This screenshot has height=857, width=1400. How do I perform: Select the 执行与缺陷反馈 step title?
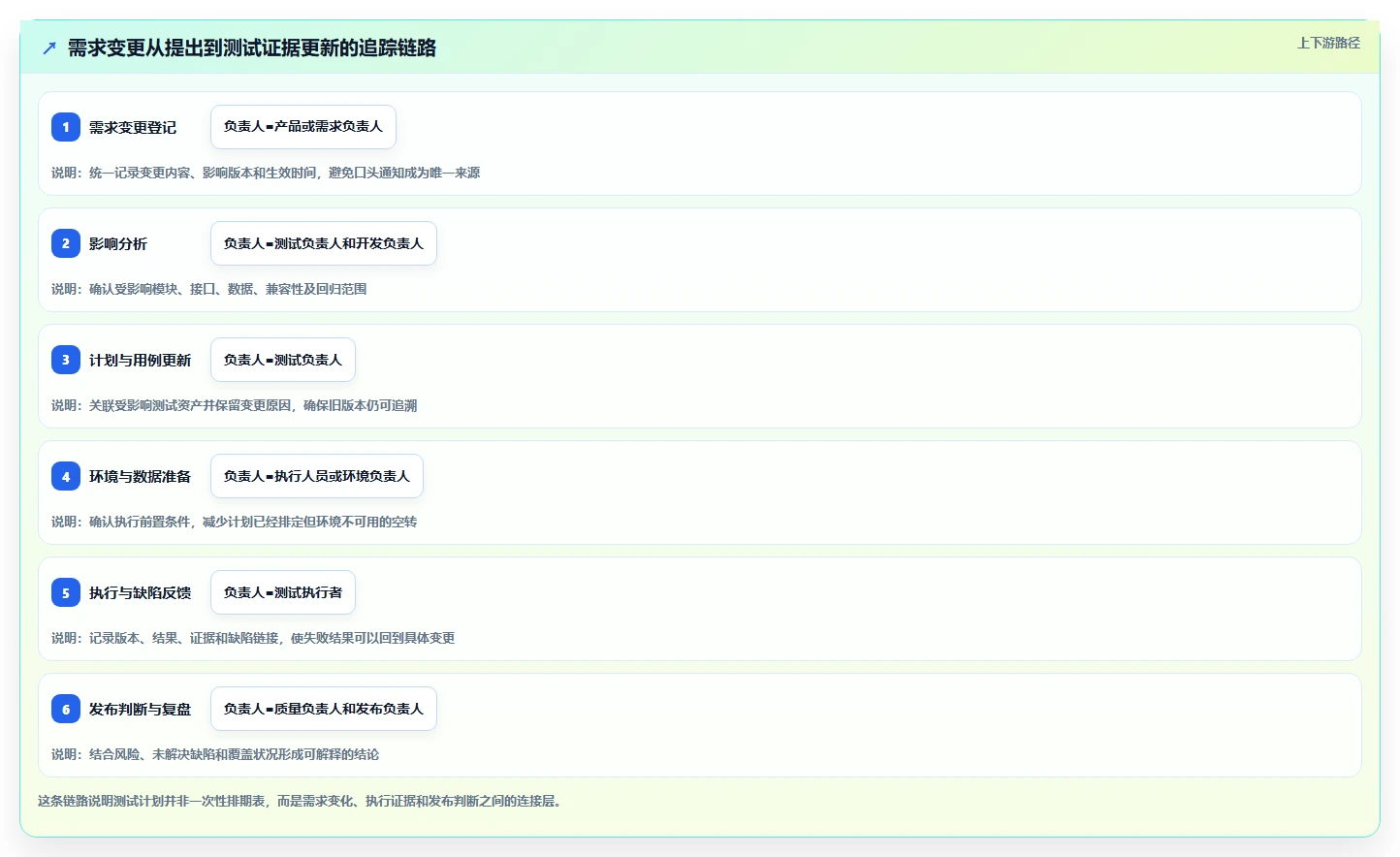tap(141, 592)
